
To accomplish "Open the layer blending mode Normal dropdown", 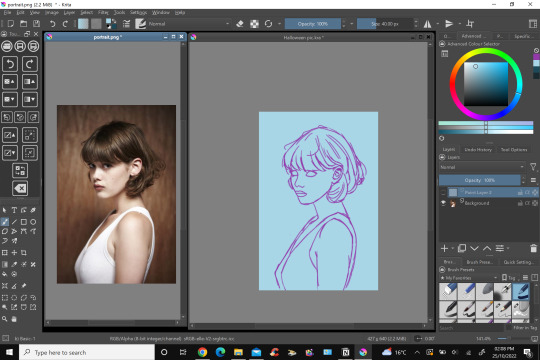I will (482, 167).
